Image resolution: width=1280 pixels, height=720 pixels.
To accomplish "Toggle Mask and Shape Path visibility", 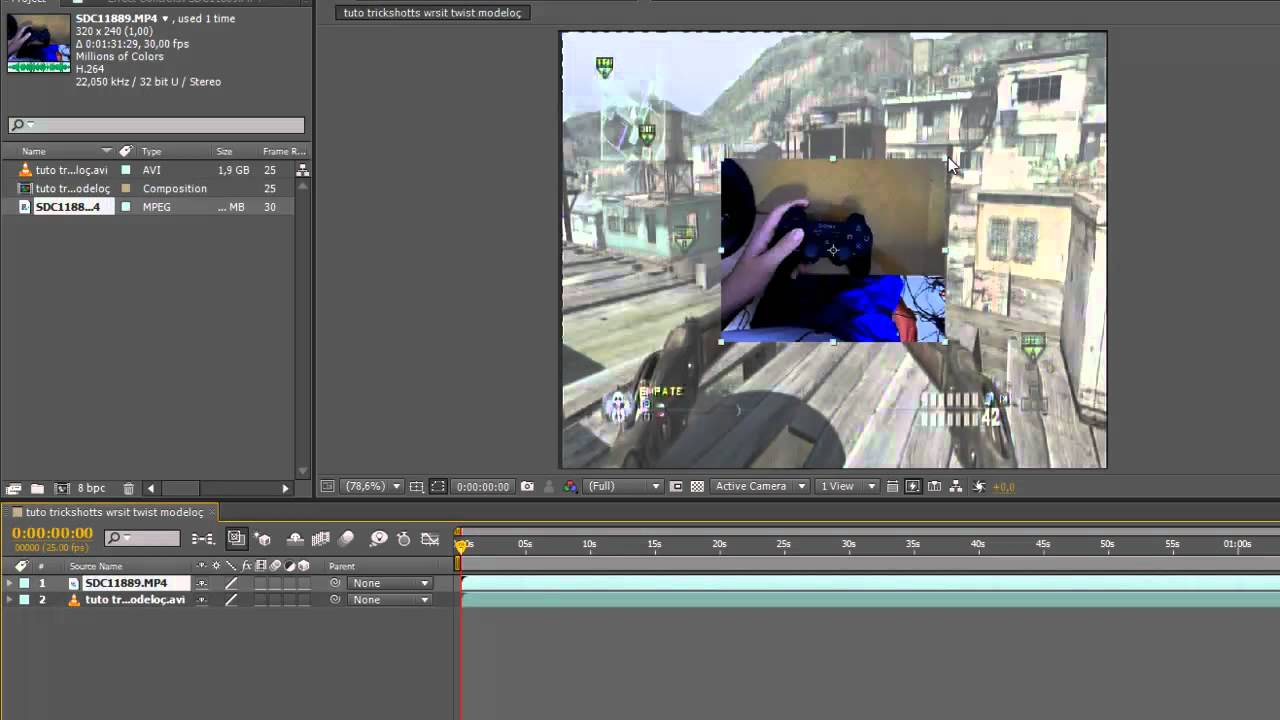I will click(439, 486).
